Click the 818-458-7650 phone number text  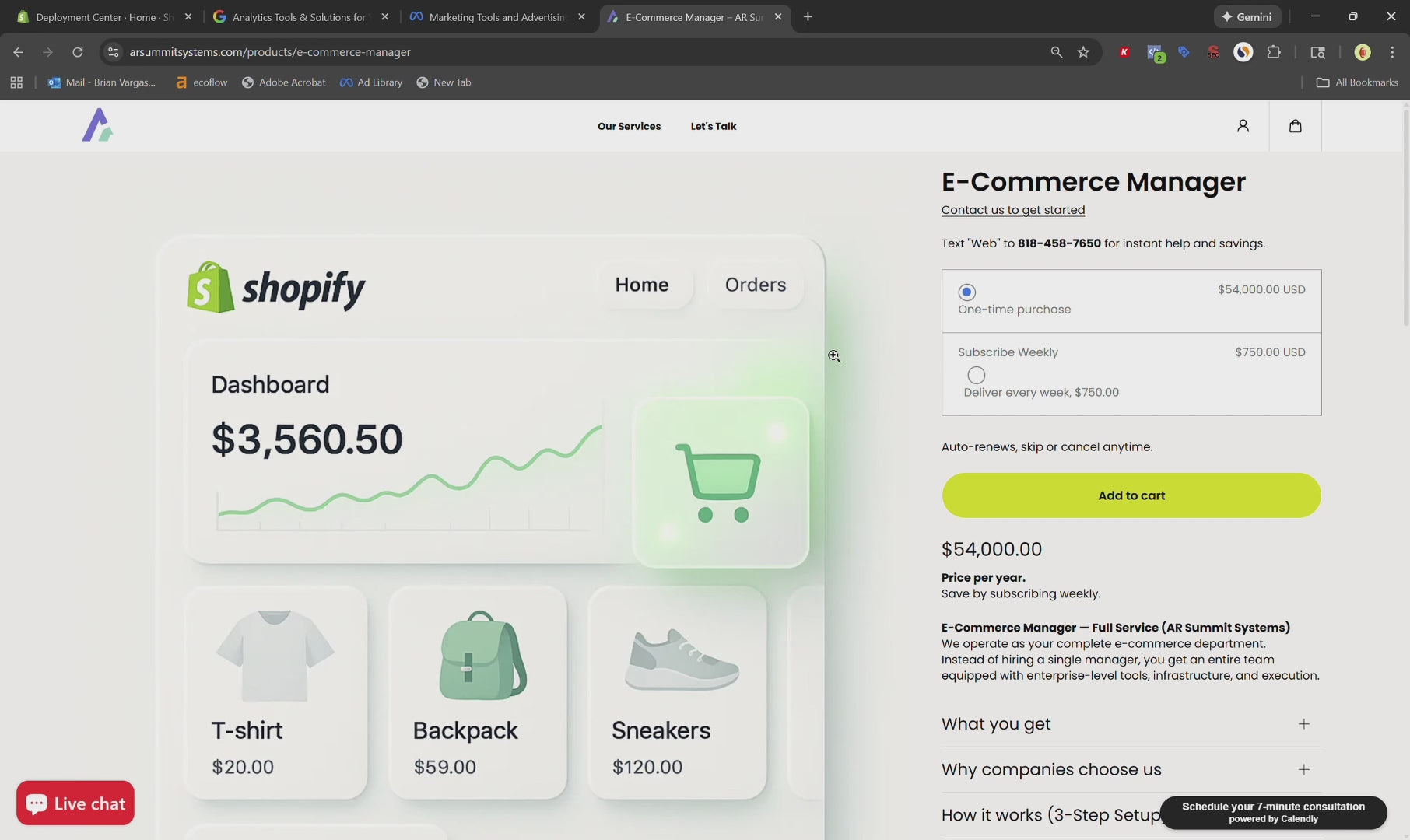click(1059, 243)
